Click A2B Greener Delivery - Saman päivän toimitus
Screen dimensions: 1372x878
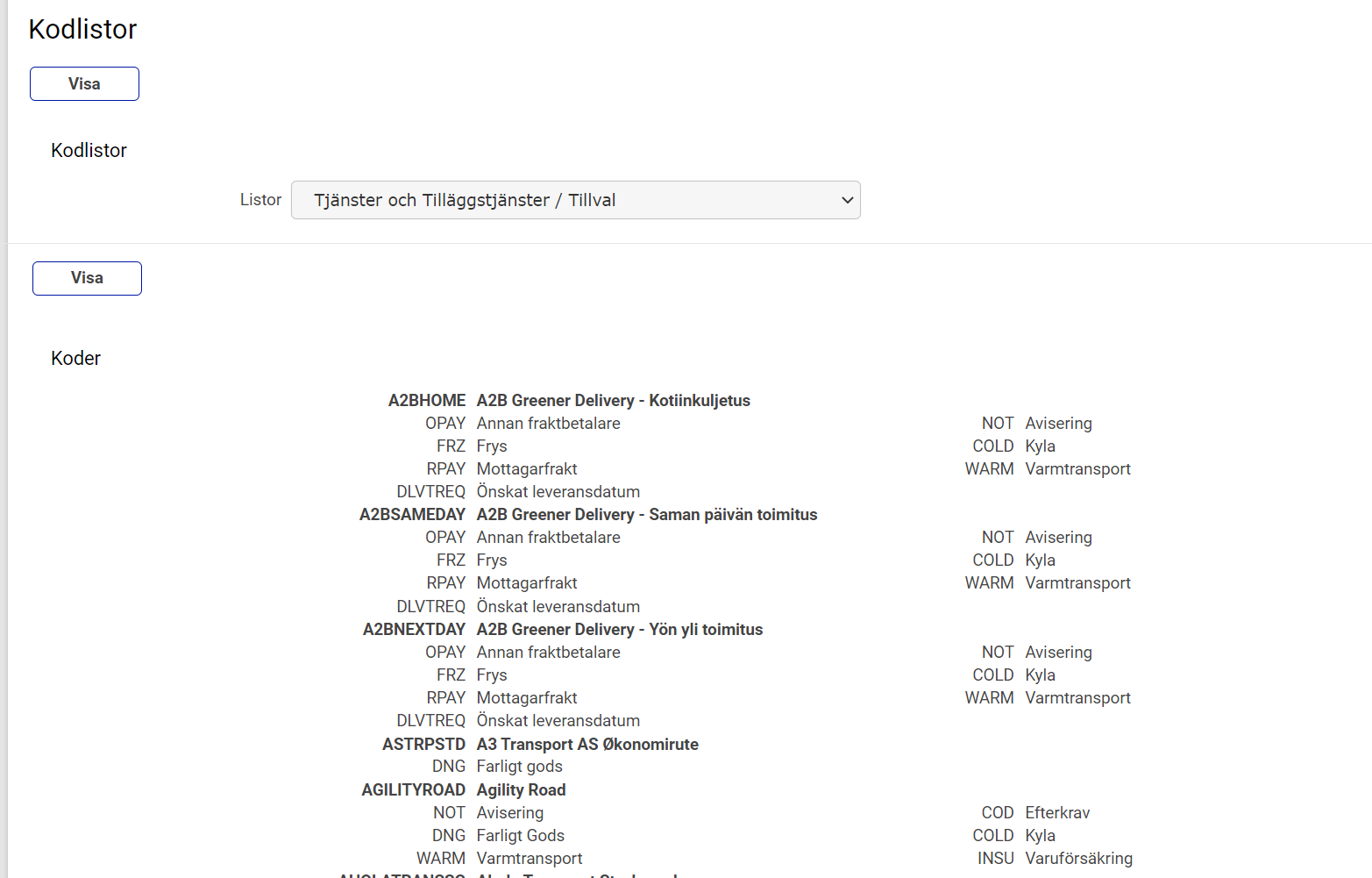[647, 514]
